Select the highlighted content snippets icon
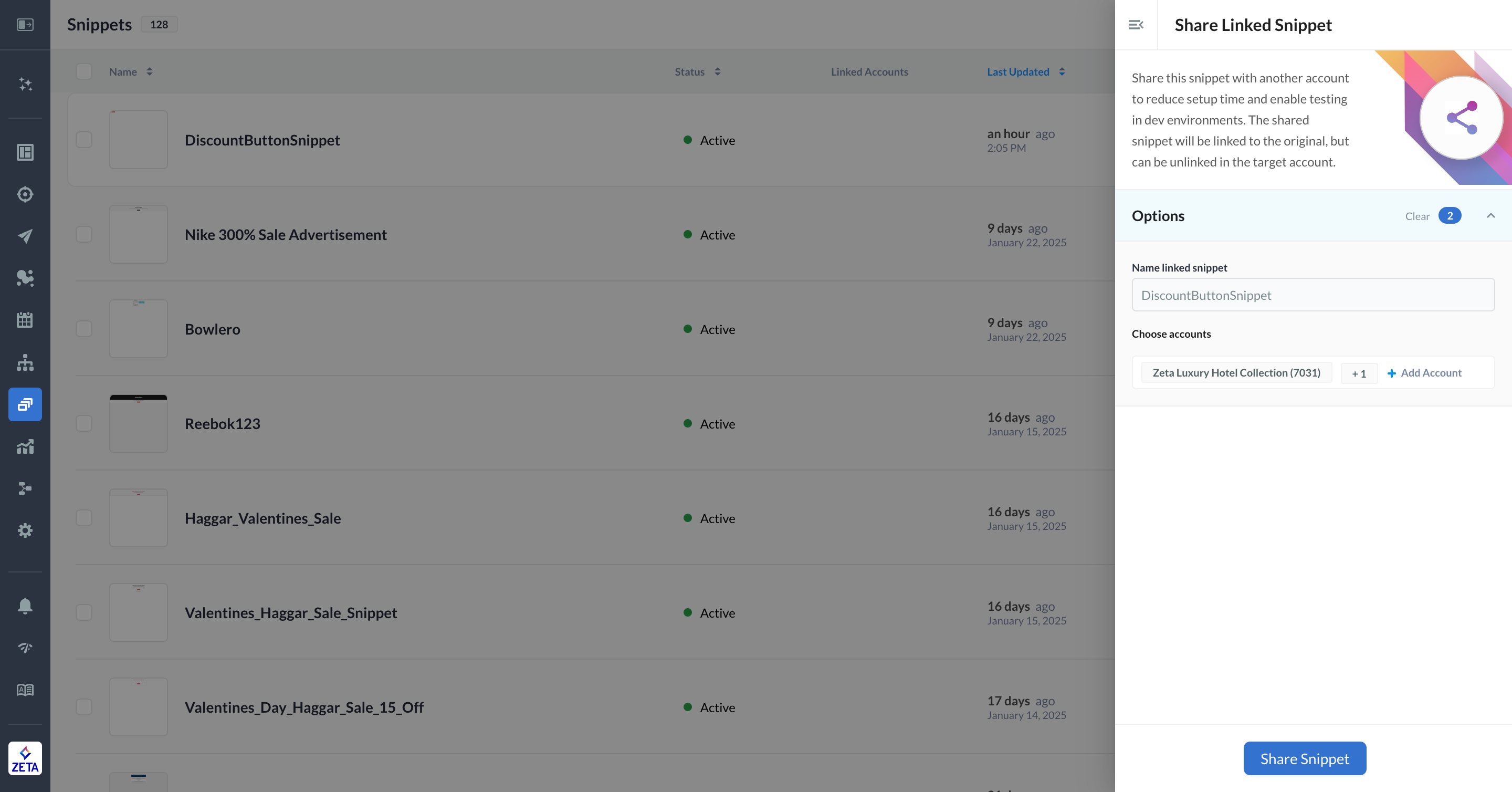Screen dimensions: 1512x792 pyautogui.click(x=25, y=404)
